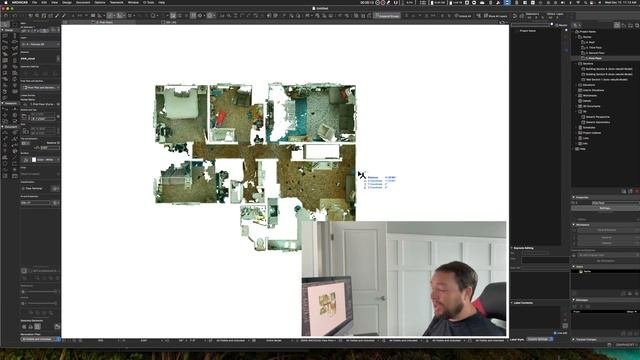Open the home story dropdown First Floor
The width and height of the screenshot is (640, 360).
(40, 104)
